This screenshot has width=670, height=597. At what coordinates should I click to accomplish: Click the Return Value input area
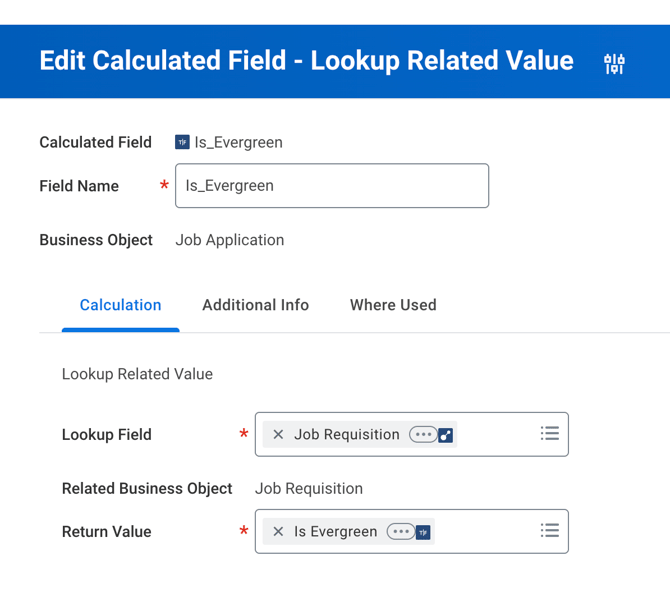412,532
